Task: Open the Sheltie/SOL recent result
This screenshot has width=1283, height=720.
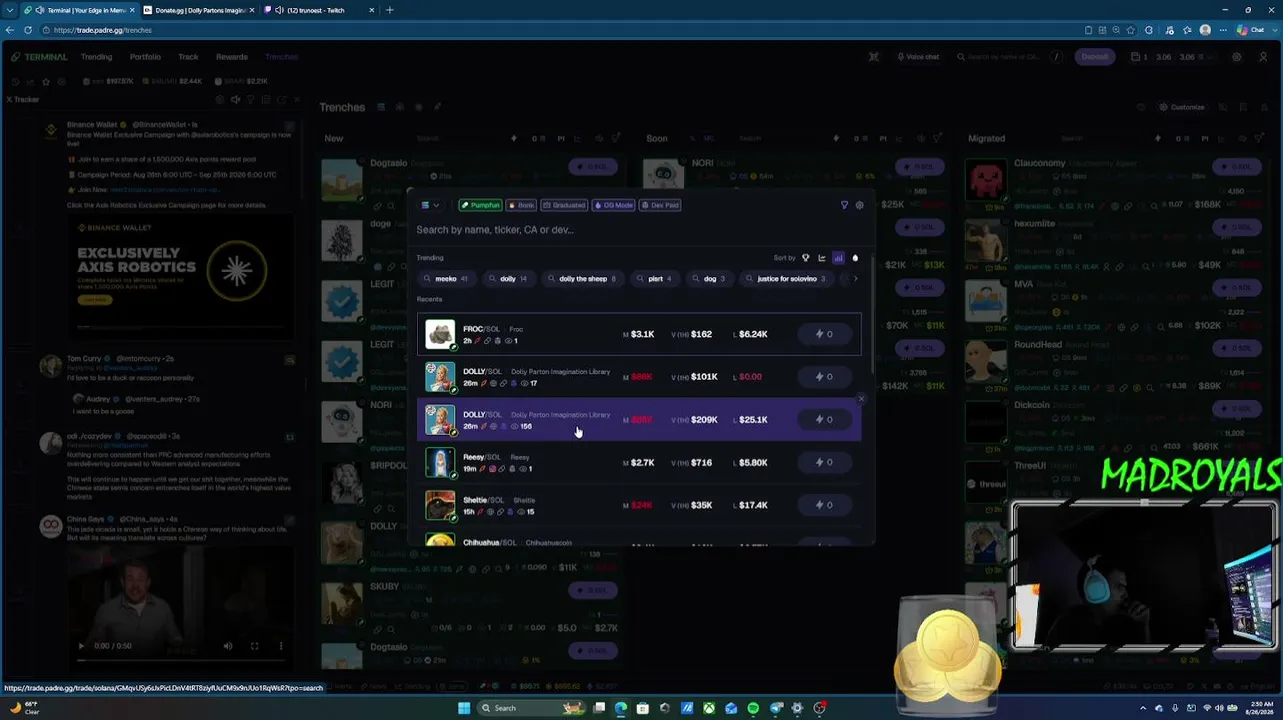Action: pyautogui.click(x=639, y=505)
